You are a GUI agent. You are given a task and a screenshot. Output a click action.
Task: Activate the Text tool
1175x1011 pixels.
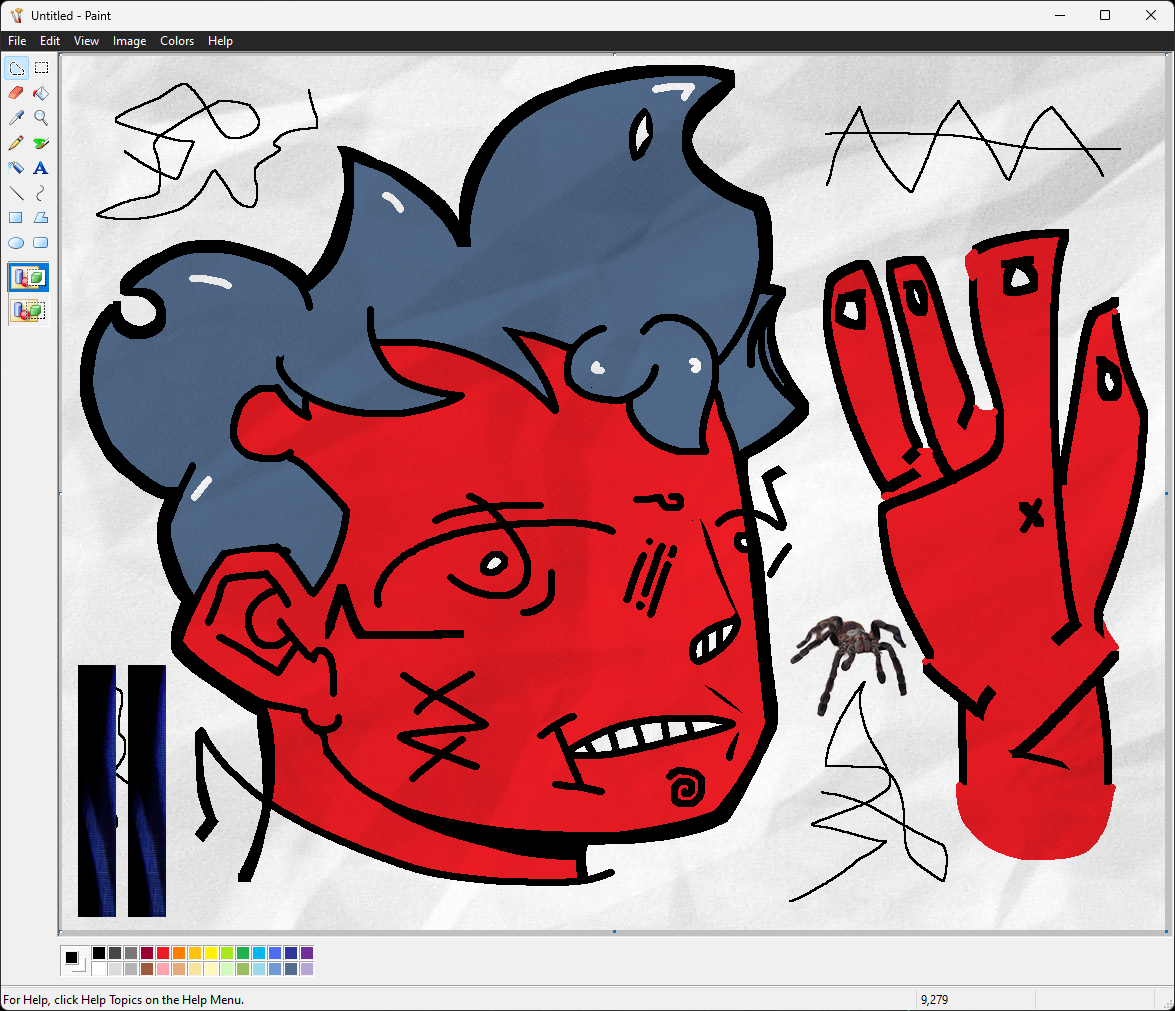point(41,168)
